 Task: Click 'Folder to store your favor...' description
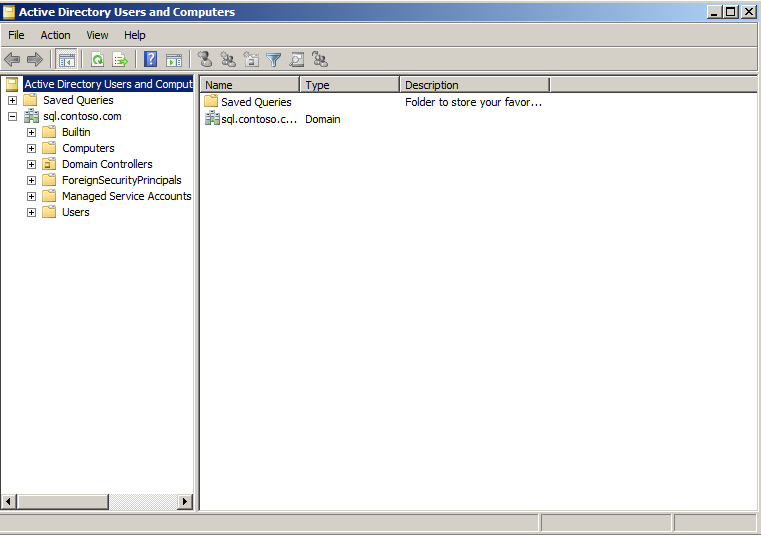point(474,102)
